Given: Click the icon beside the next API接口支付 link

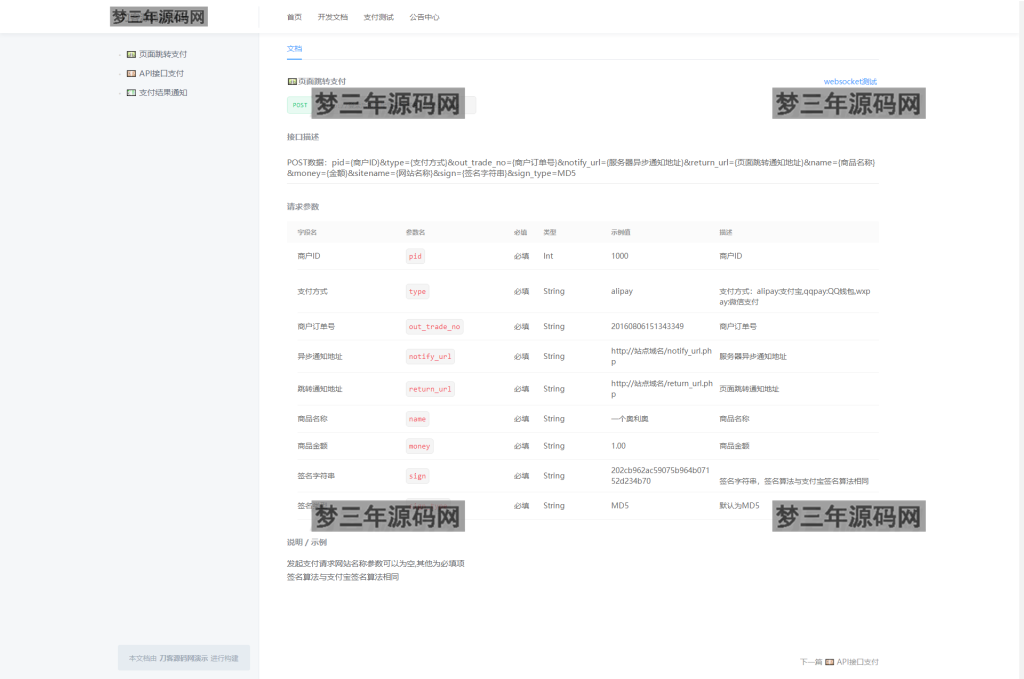Looking at the screenshot, I should click(829, 662).
